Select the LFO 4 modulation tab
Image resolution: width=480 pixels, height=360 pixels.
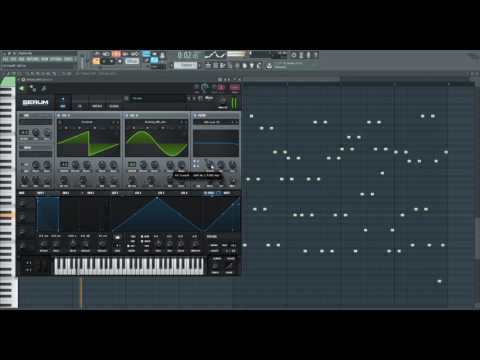184,193
